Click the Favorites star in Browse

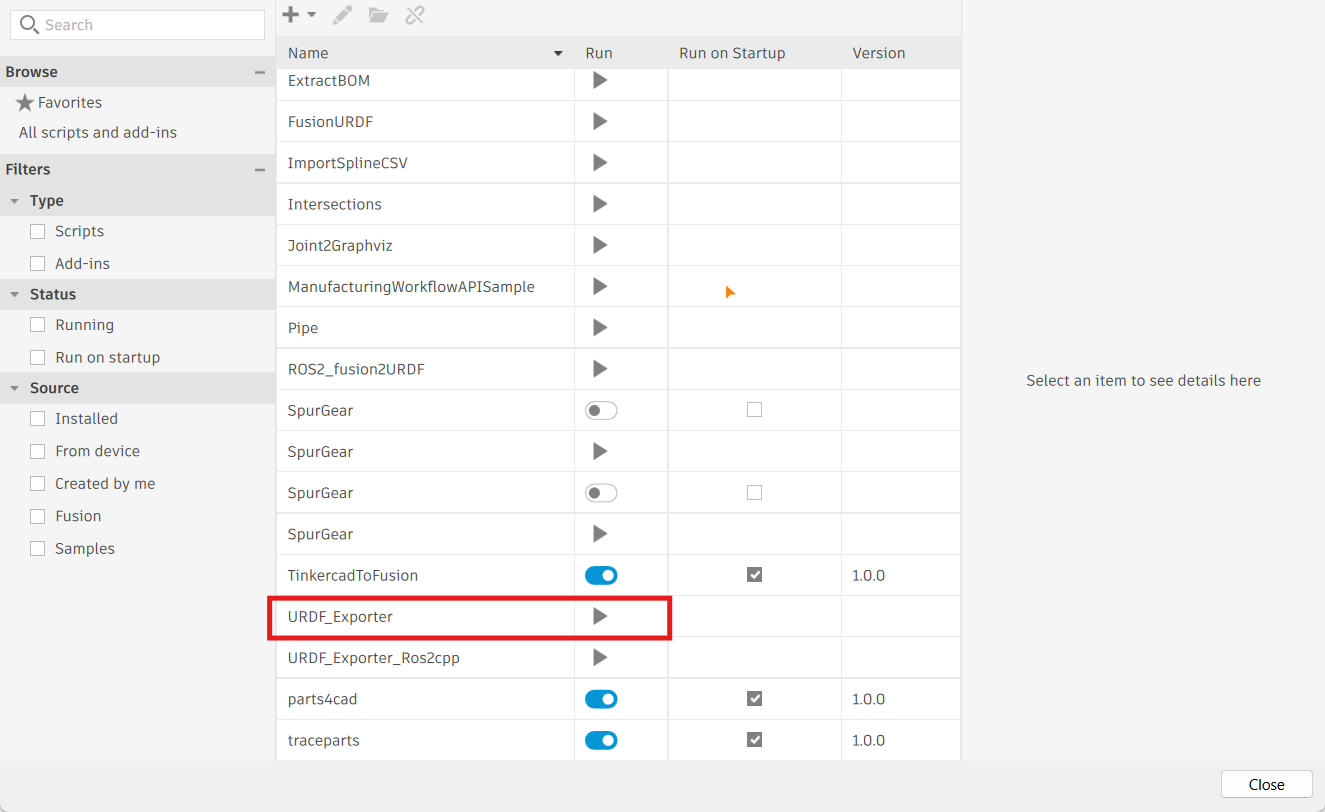pos(26,103)
